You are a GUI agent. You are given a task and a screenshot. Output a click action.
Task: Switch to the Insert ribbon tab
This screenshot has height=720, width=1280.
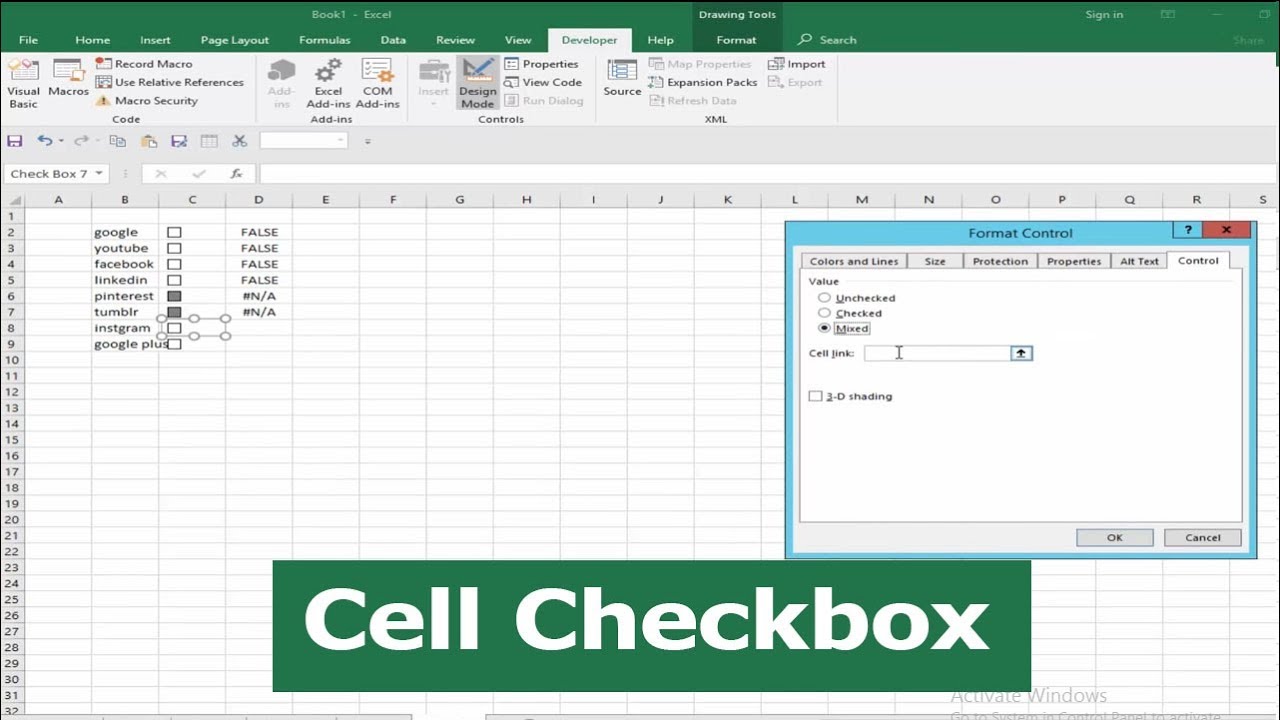coord(155,40)
